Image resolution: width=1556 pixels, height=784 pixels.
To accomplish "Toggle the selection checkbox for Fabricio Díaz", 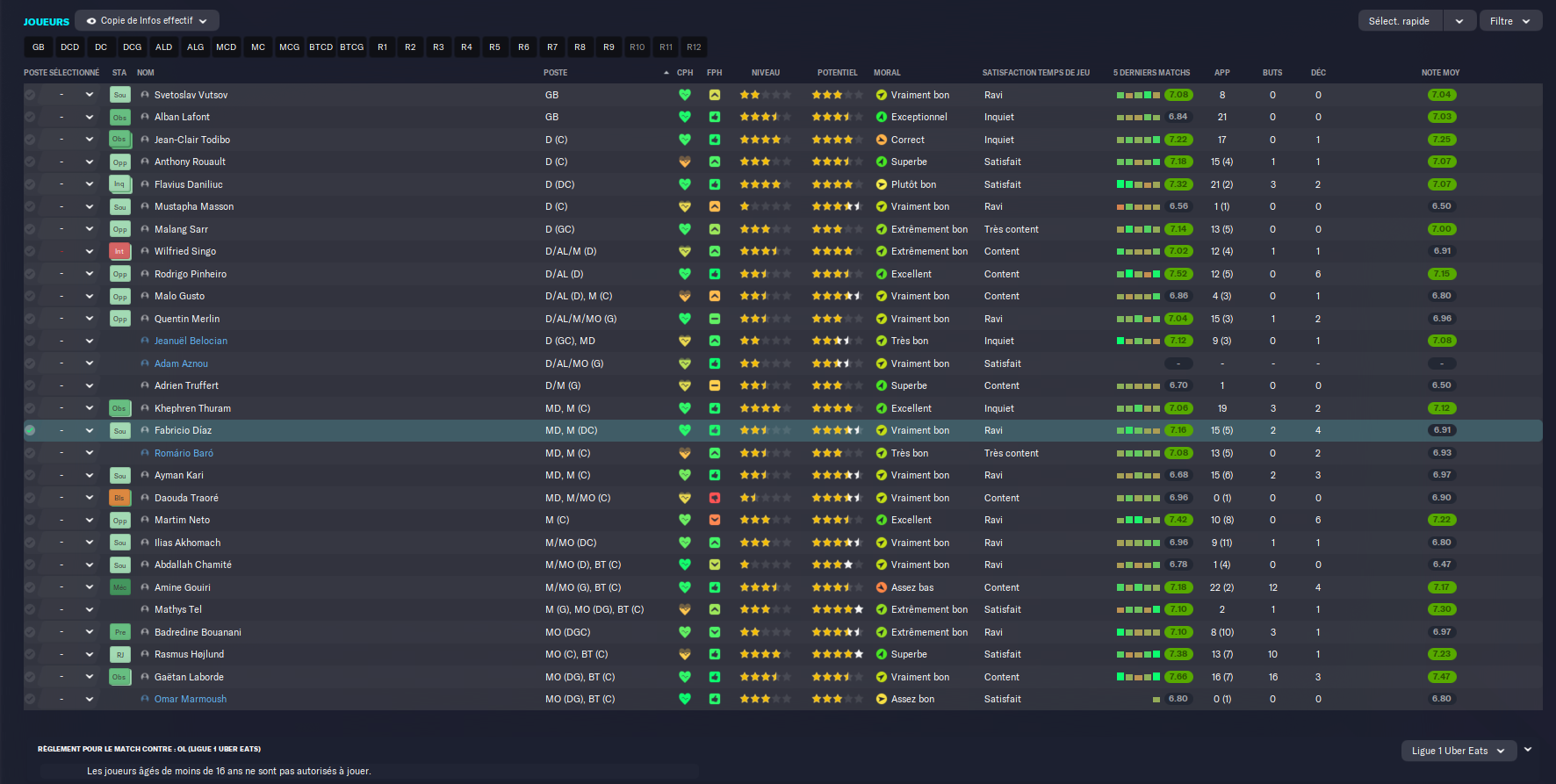I will pos(30,430).
